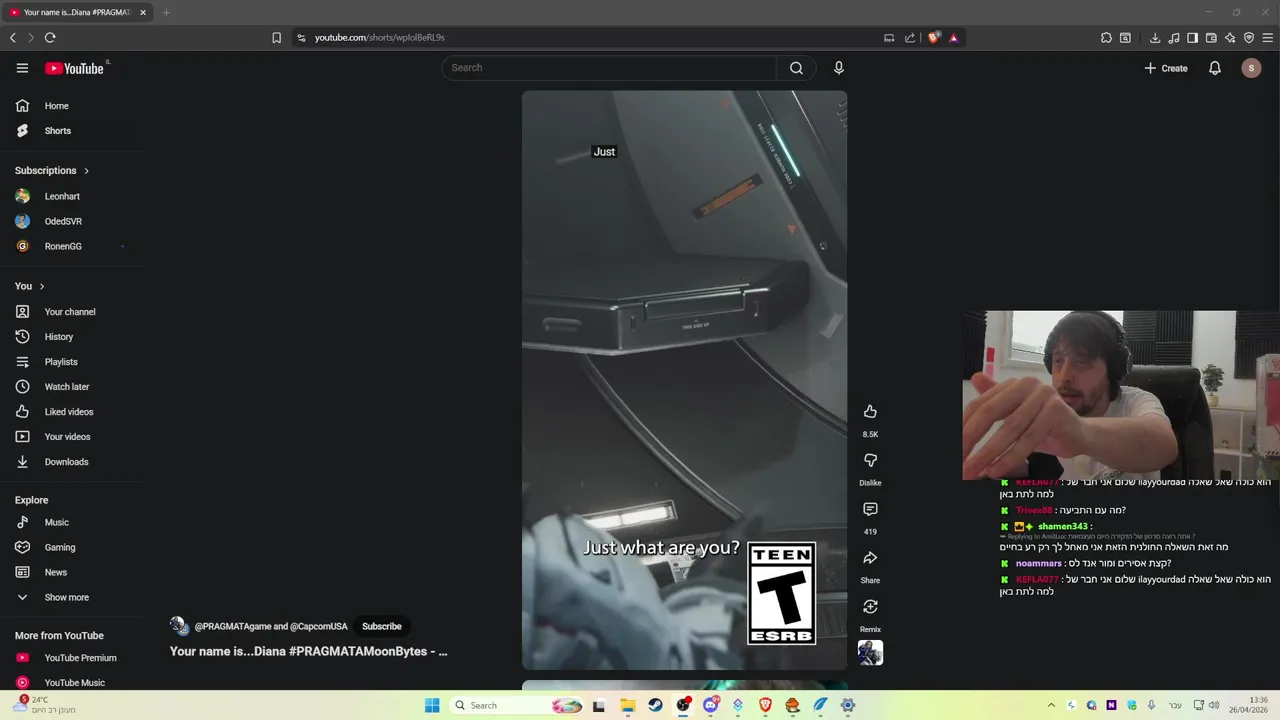Open the browser main menu
Image resolution: width=1280 pixels, height=720 pixels.
coord(1268,38)
